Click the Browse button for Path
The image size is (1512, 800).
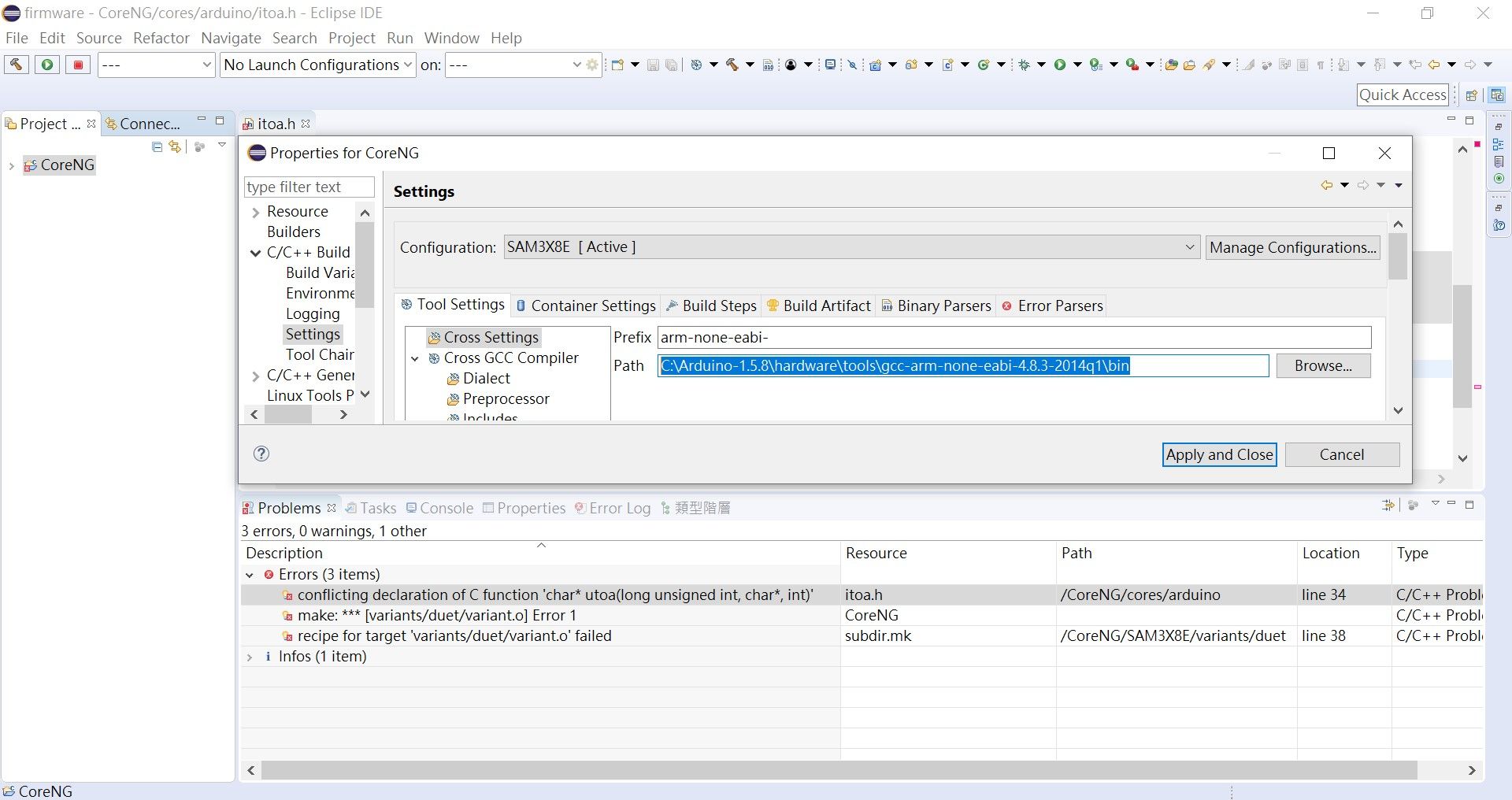[1323, 365]
